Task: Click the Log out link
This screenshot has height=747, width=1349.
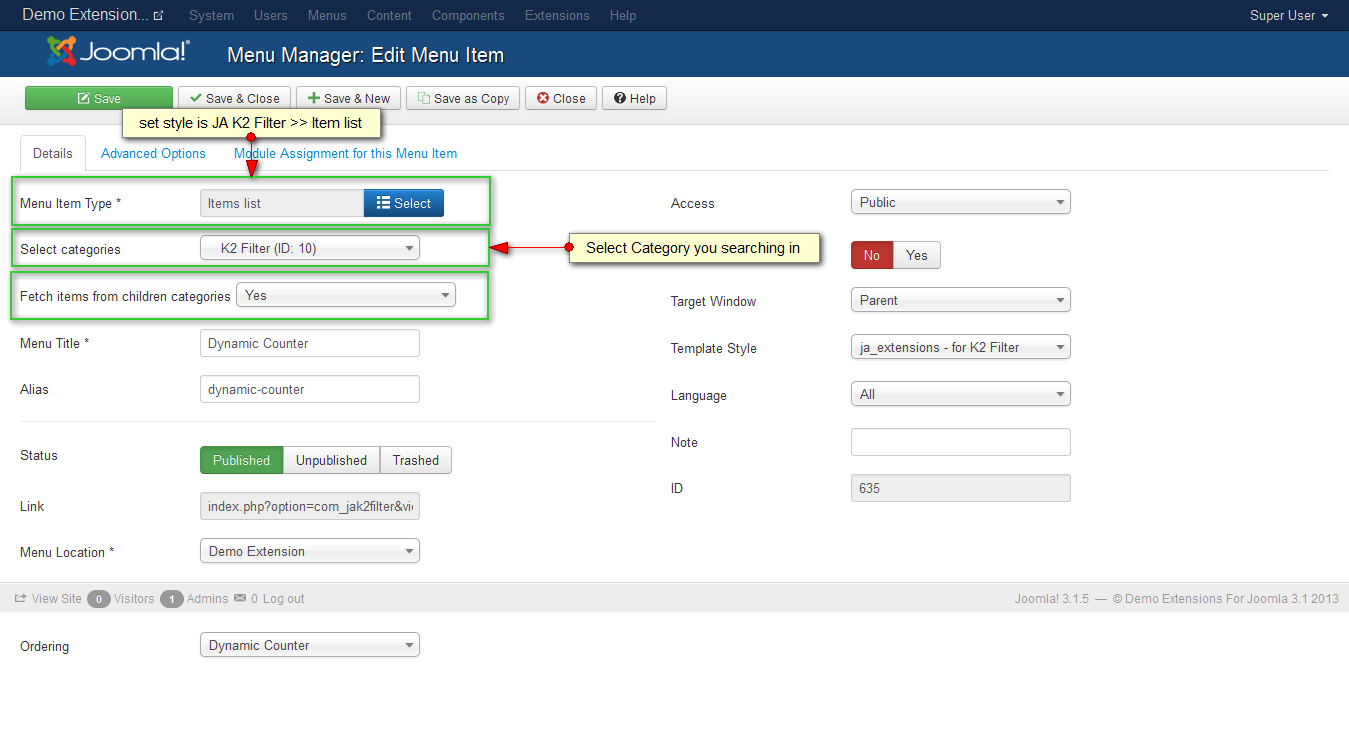Action: (284, 599)
